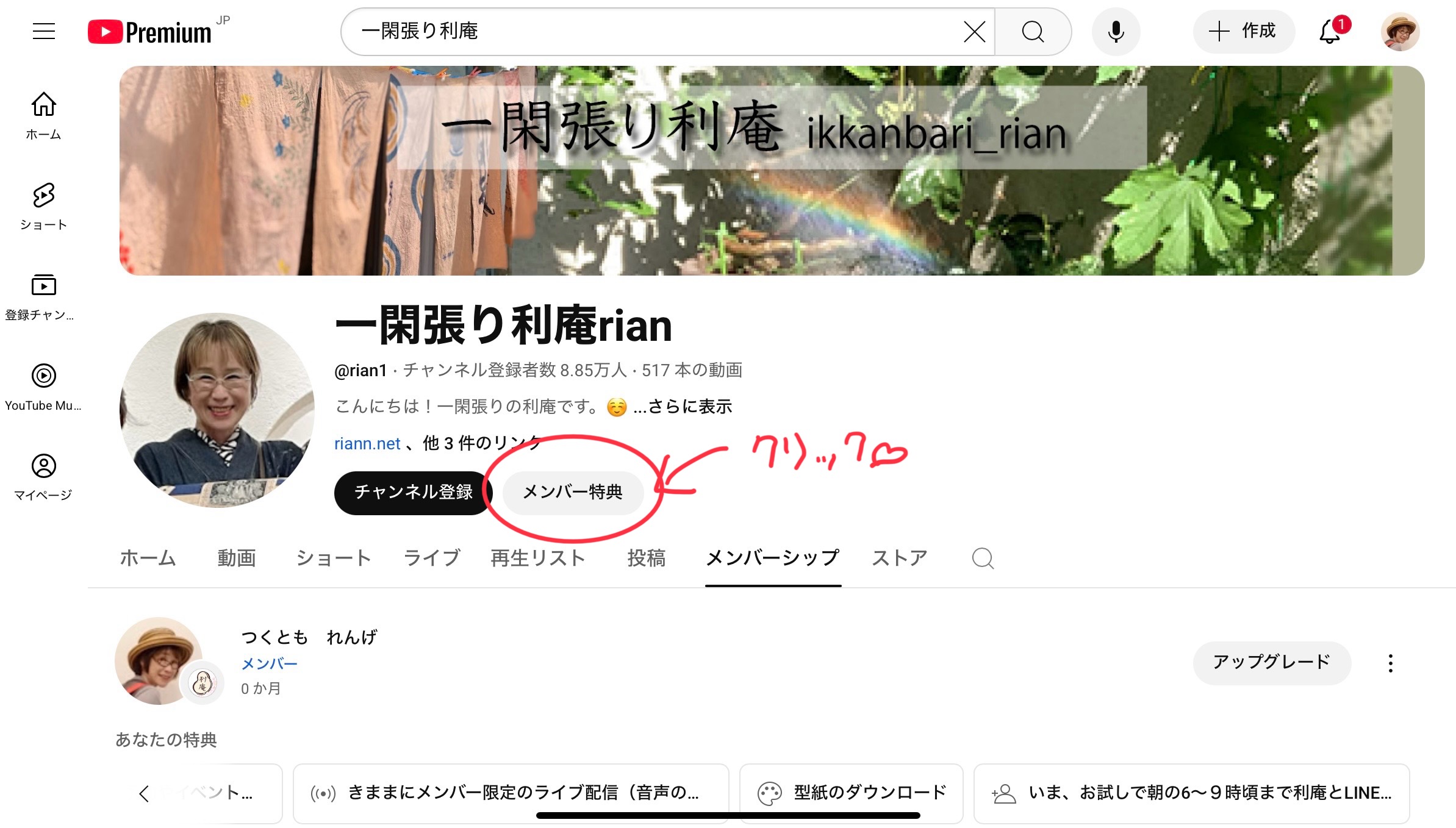Open account avatar menu
1456x828 pixels.
[x=1400, y=32]
